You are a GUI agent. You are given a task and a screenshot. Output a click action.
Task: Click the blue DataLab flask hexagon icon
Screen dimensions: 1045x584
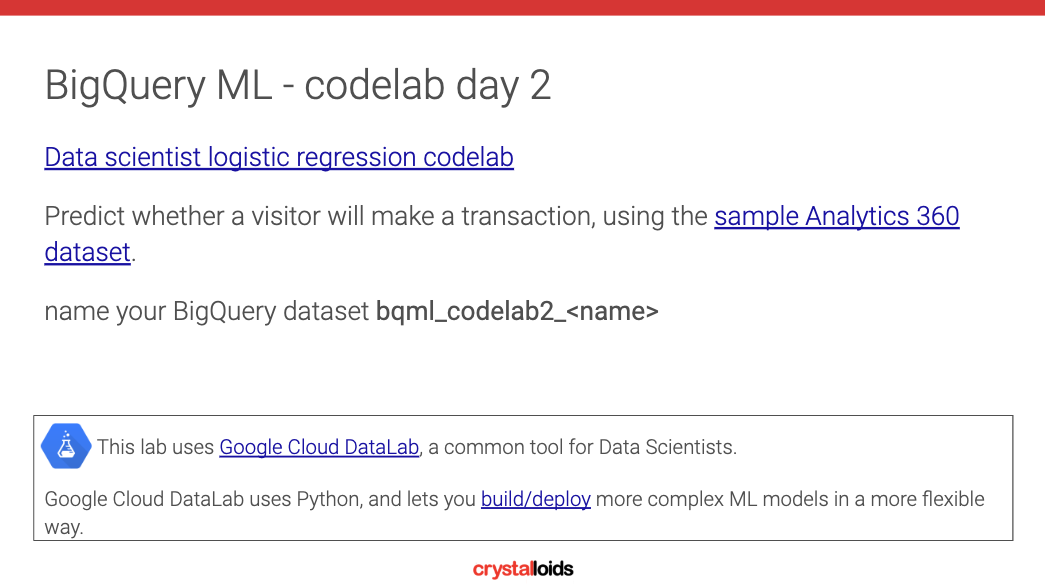(x=66, y=446)
